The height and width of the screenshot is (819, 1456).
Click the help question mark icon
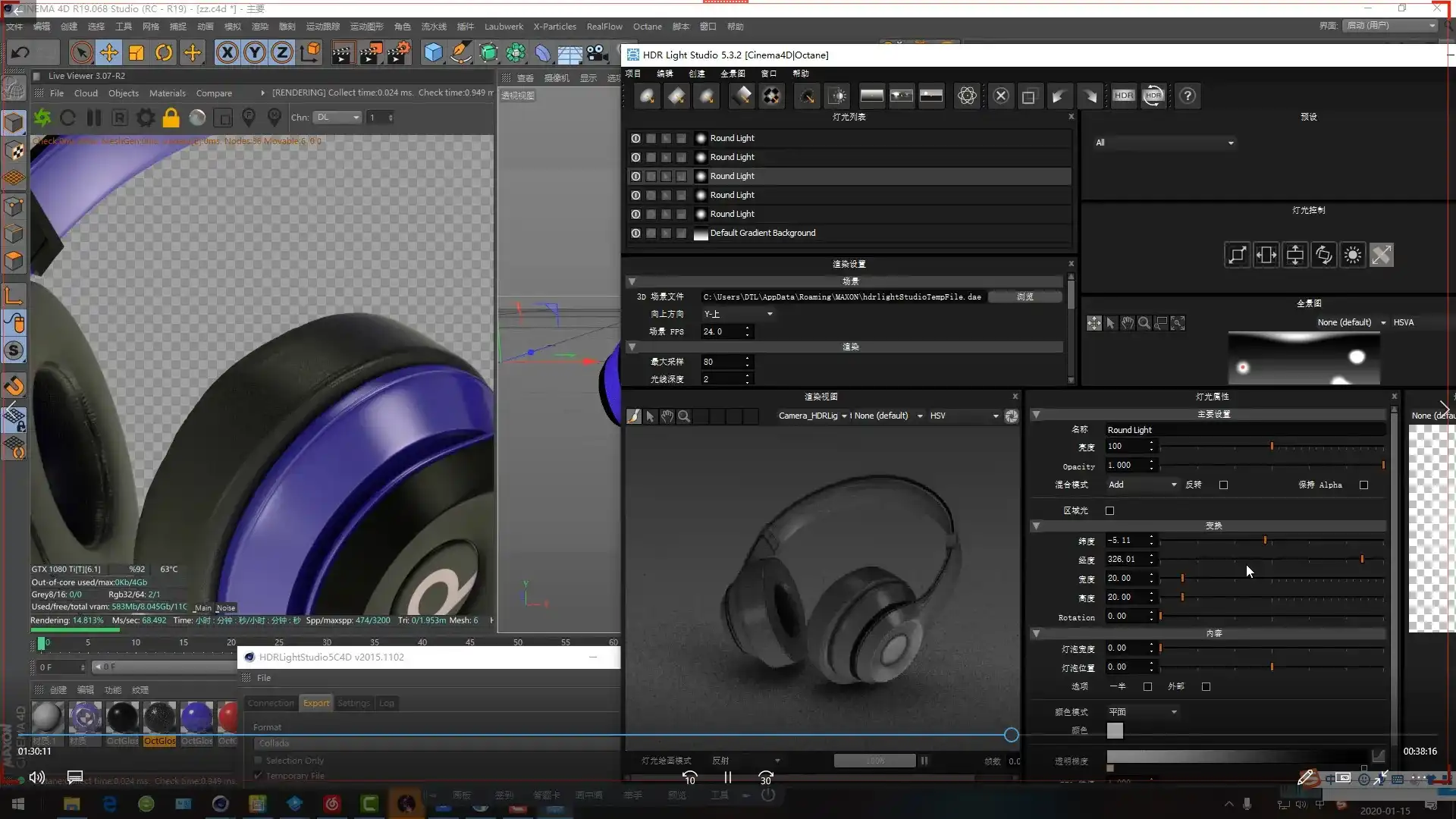[x=1188, y=96]
